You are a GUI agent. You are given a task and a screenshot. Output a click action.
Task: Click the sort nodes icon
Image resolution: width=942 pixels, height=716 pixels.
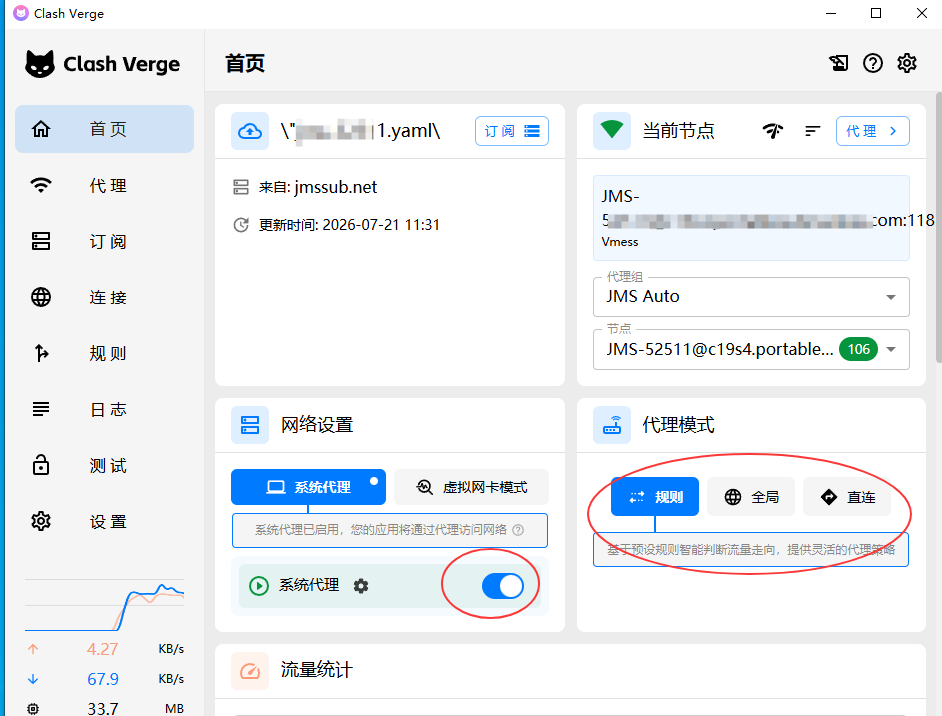[x=812, y=130]
